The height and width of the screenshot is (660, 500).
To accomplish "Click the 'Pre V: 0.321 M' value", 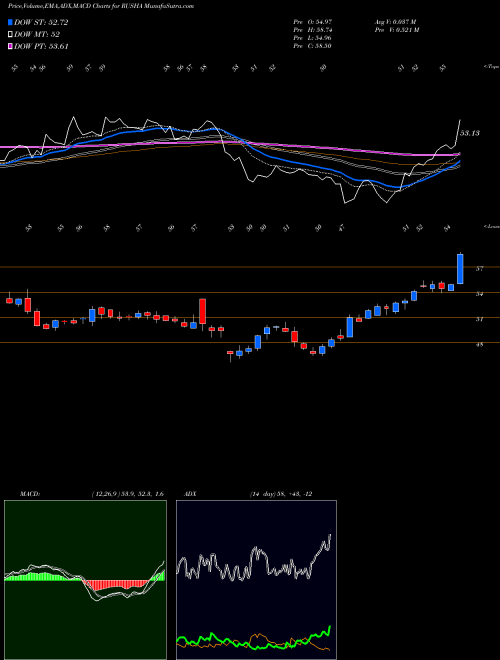I will coord(397,30).
